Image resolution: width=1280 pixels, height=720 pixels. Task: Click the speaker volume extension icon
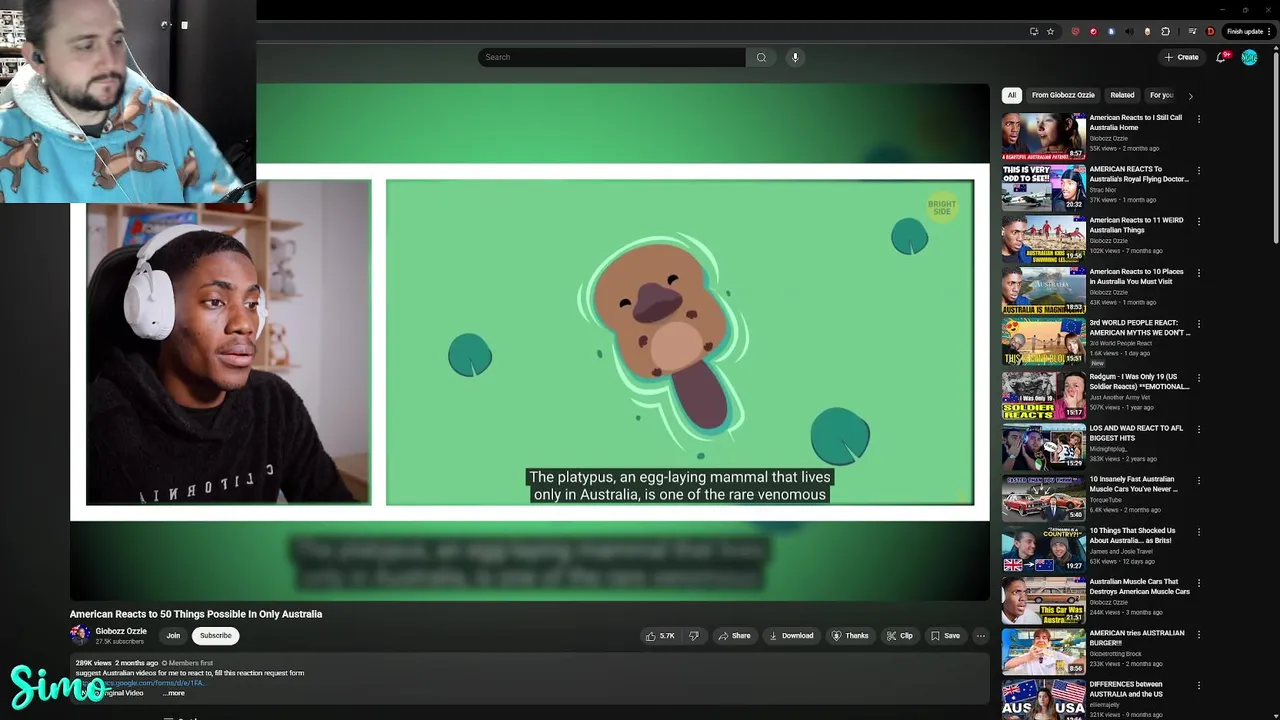[1129, 31]
